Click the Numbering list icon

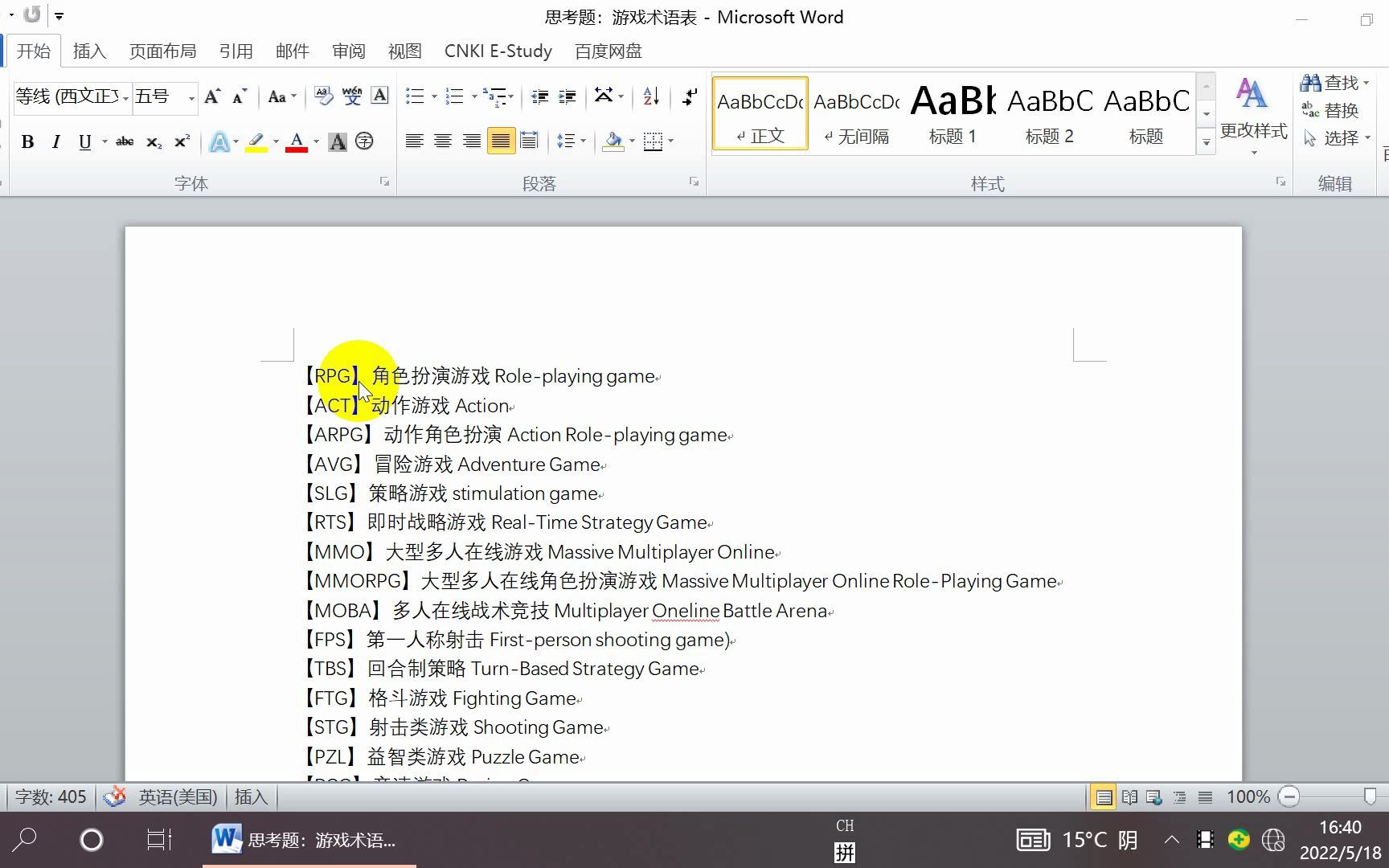pyautogui.click(x=455, y=97)
